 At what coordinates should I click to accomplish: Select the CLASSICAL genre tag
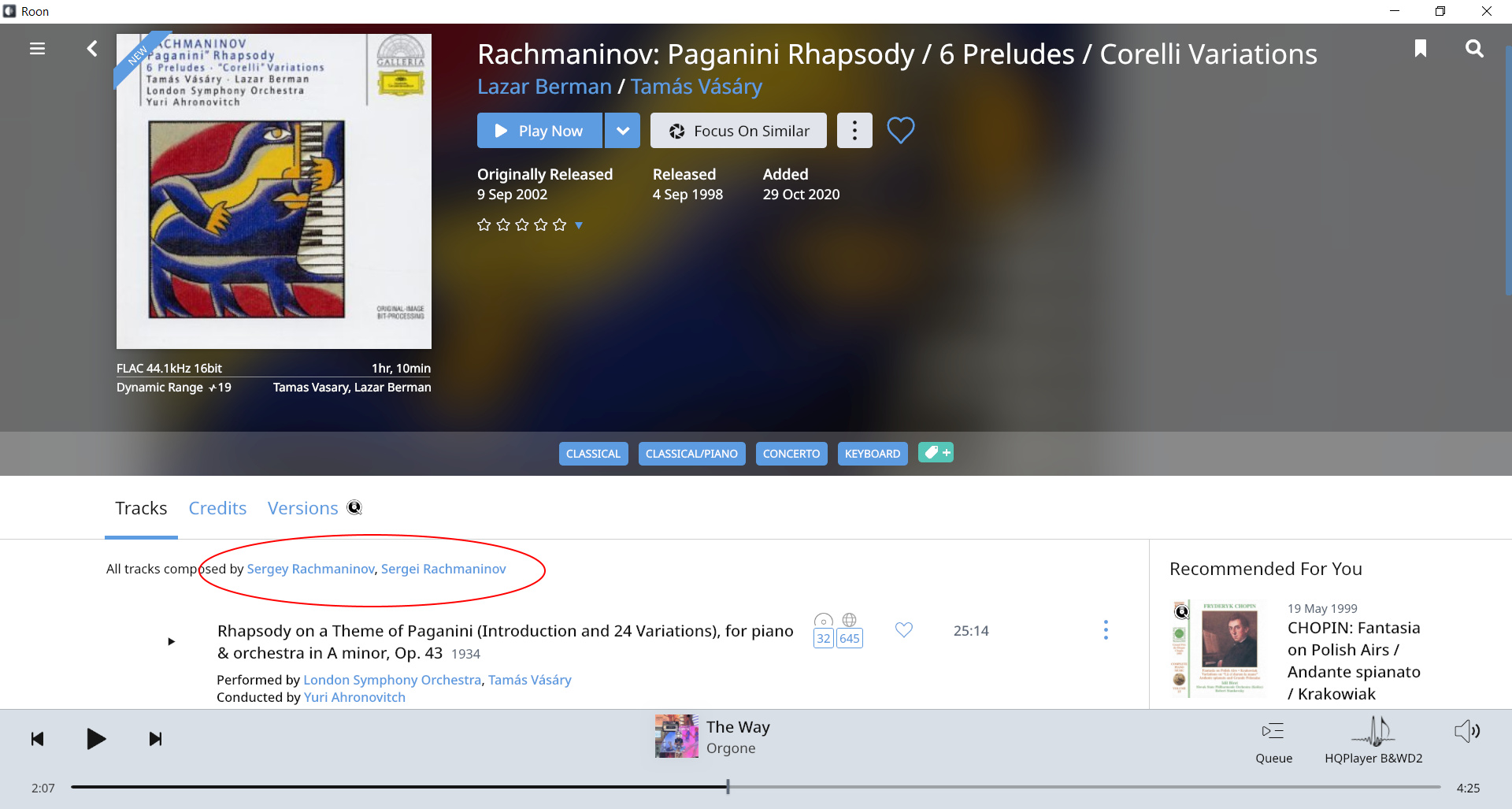coord(593,454)
